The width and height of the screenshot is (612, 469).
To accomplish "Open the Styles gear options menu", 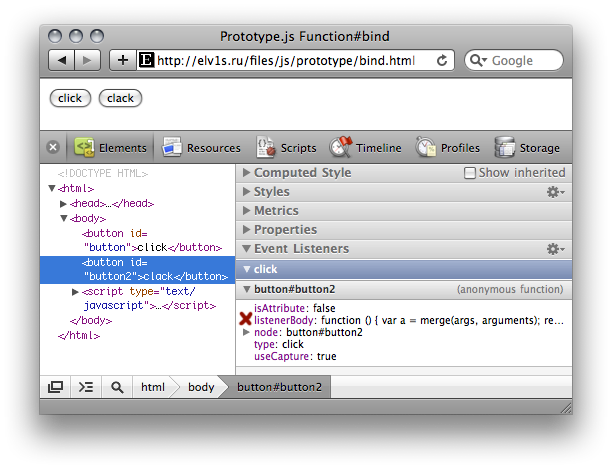I will [555, 192].
